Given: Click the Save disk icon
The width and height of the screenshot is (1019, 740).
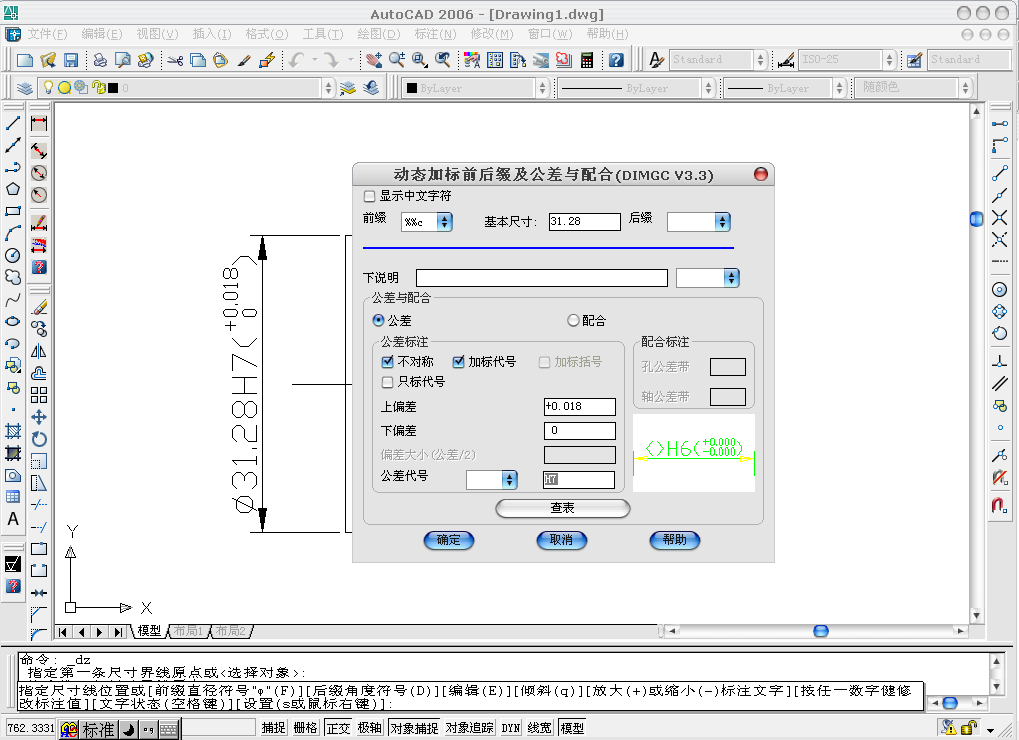Looking at the screenshot, I should click(71, 60).
